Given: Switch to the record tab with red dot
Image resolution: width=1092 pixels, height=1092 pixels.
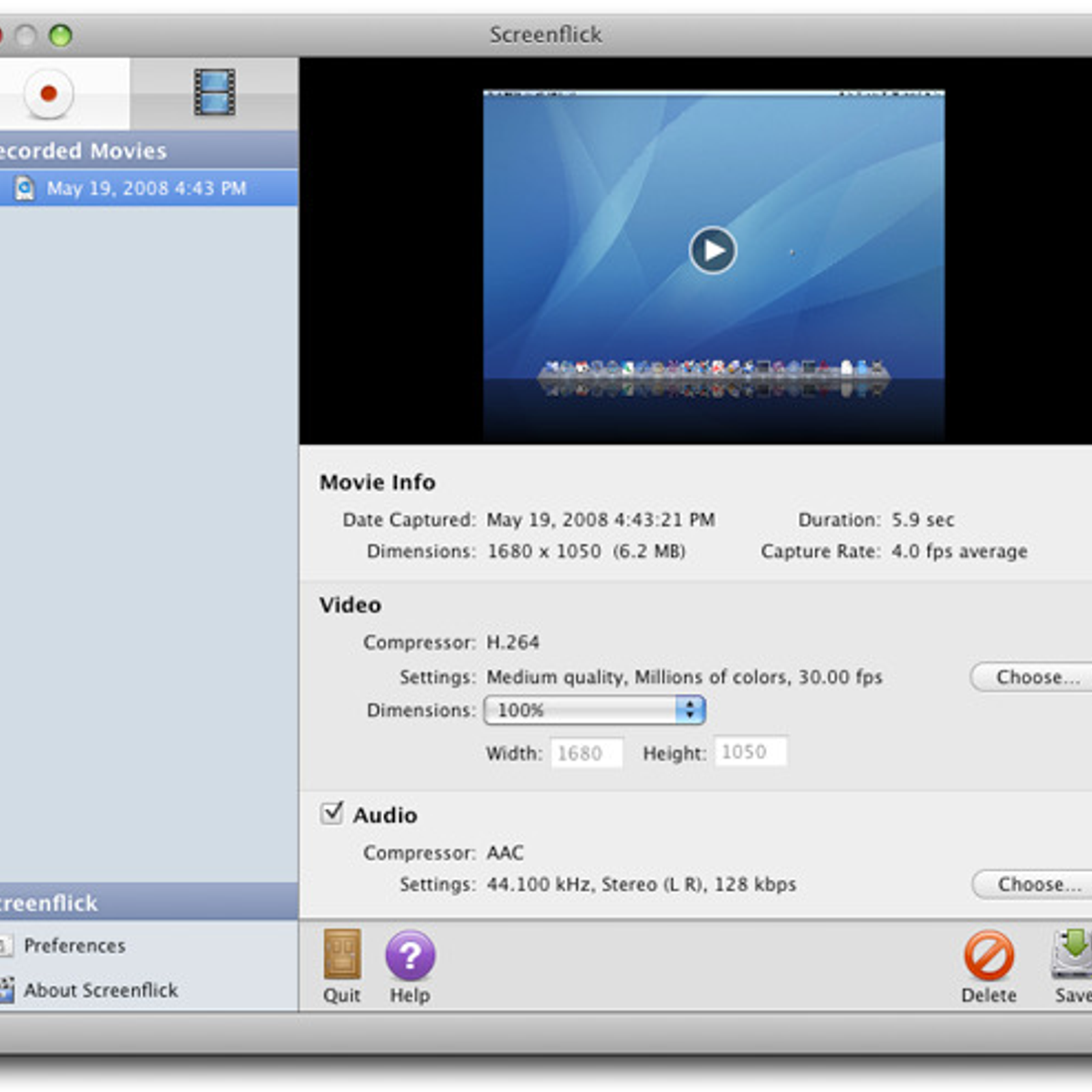Looking at the screenshot, I should [x=48, y=94].
